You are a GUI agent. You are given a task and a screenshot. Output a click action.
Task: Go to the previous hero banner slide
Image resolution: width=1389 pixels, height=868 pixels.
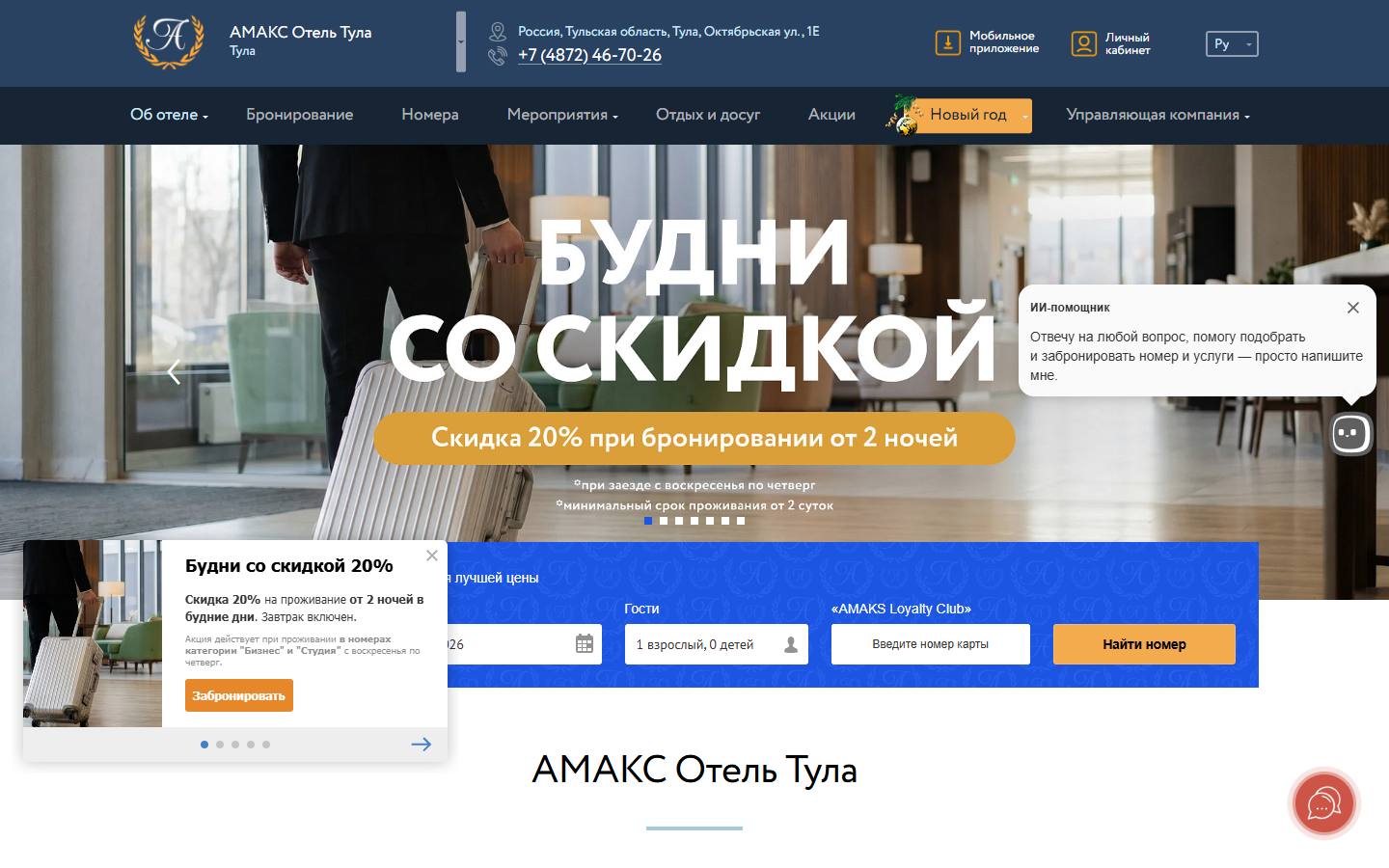174,371
